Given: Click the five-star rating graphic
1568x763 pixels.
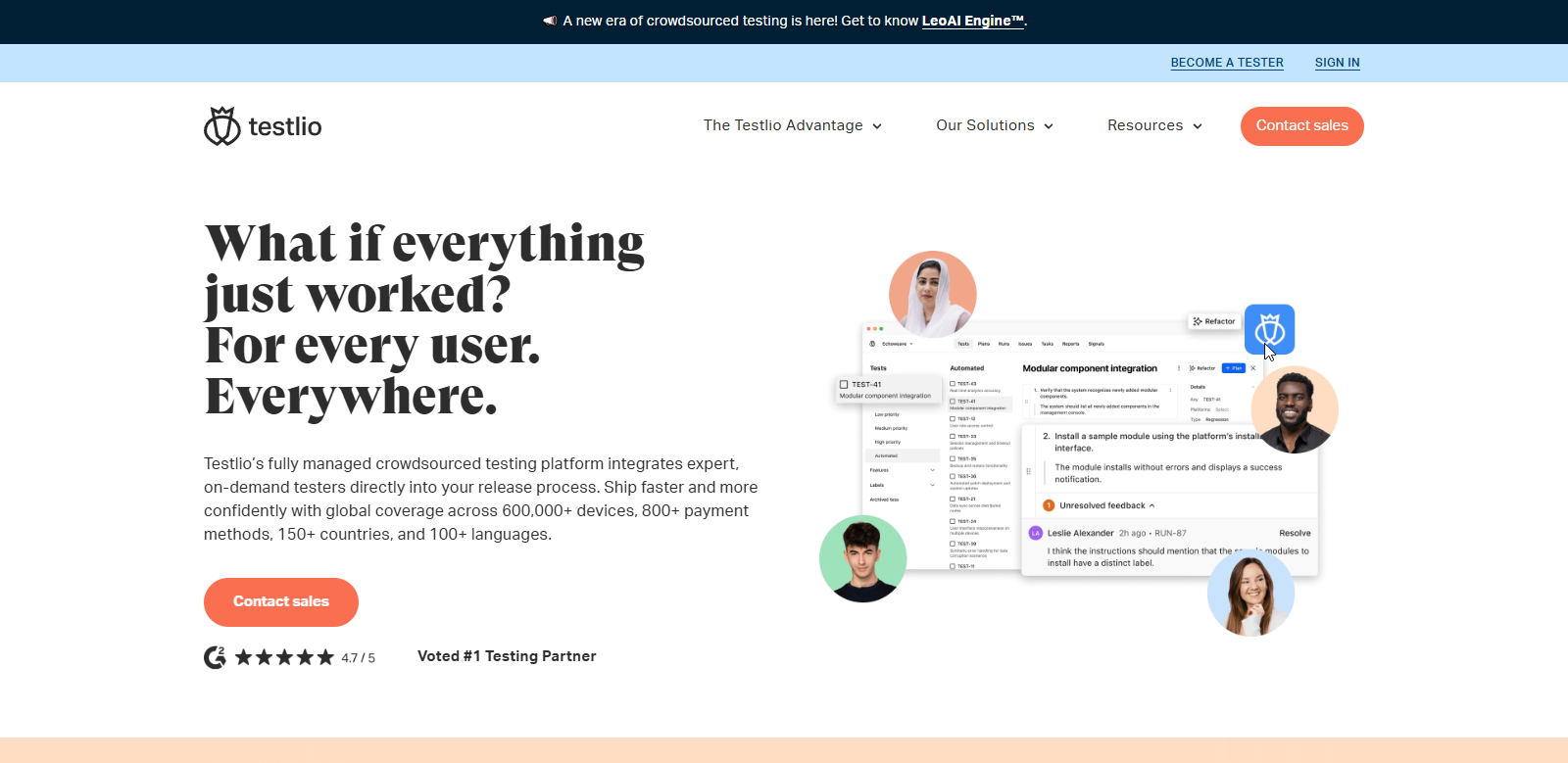Looking at the screenshot, I should coord(284,657).
